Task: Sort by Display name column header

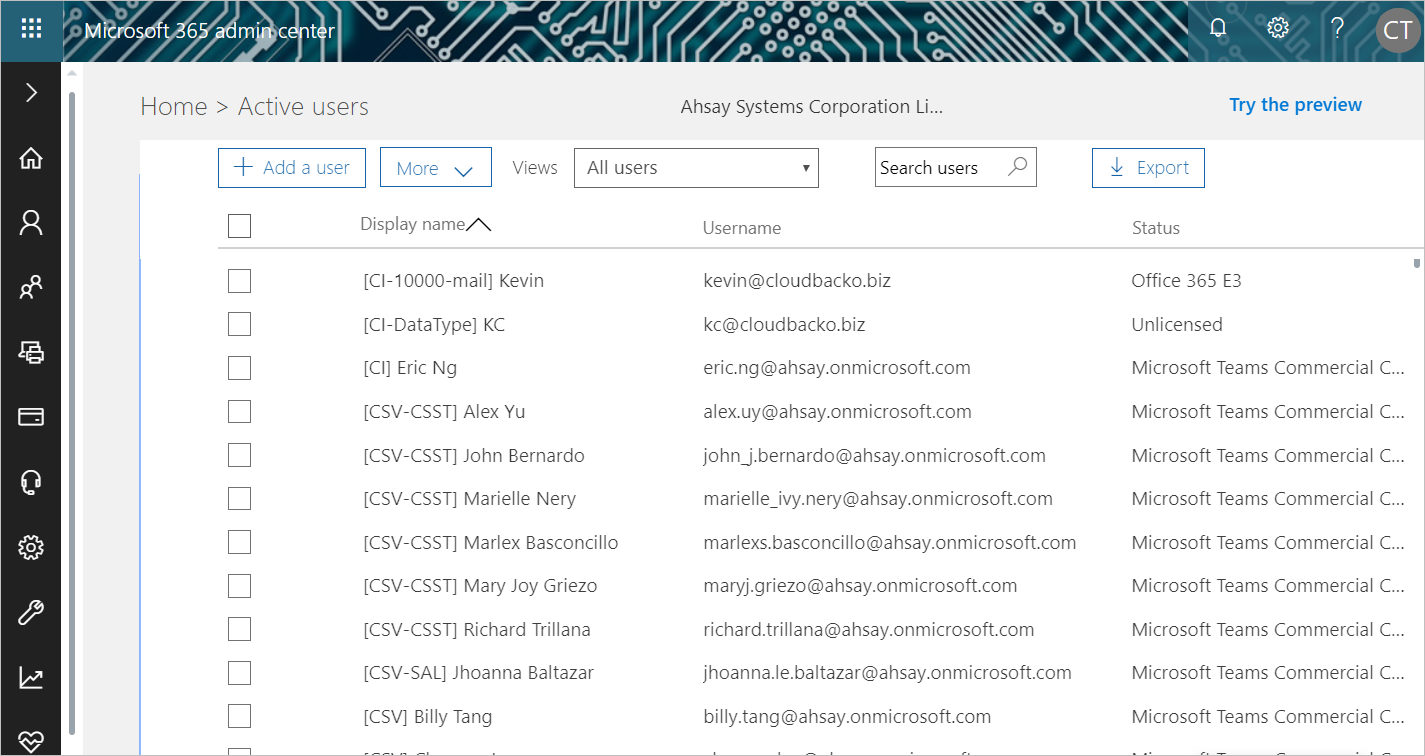Action: click(413, 225)
